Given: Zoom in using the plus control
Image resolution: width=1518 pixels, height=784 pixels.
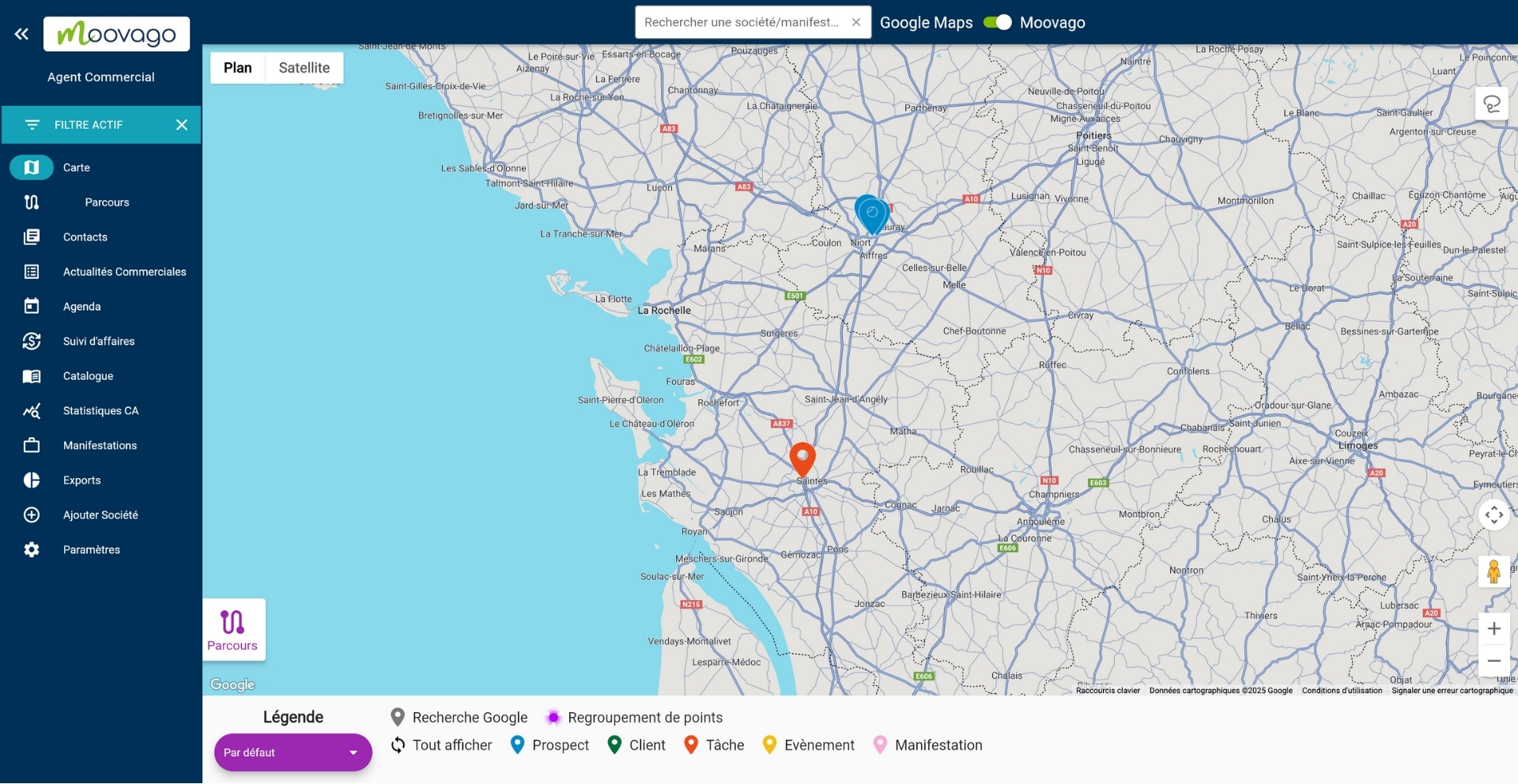Looking at the screenshot, I should point(1493,628).
